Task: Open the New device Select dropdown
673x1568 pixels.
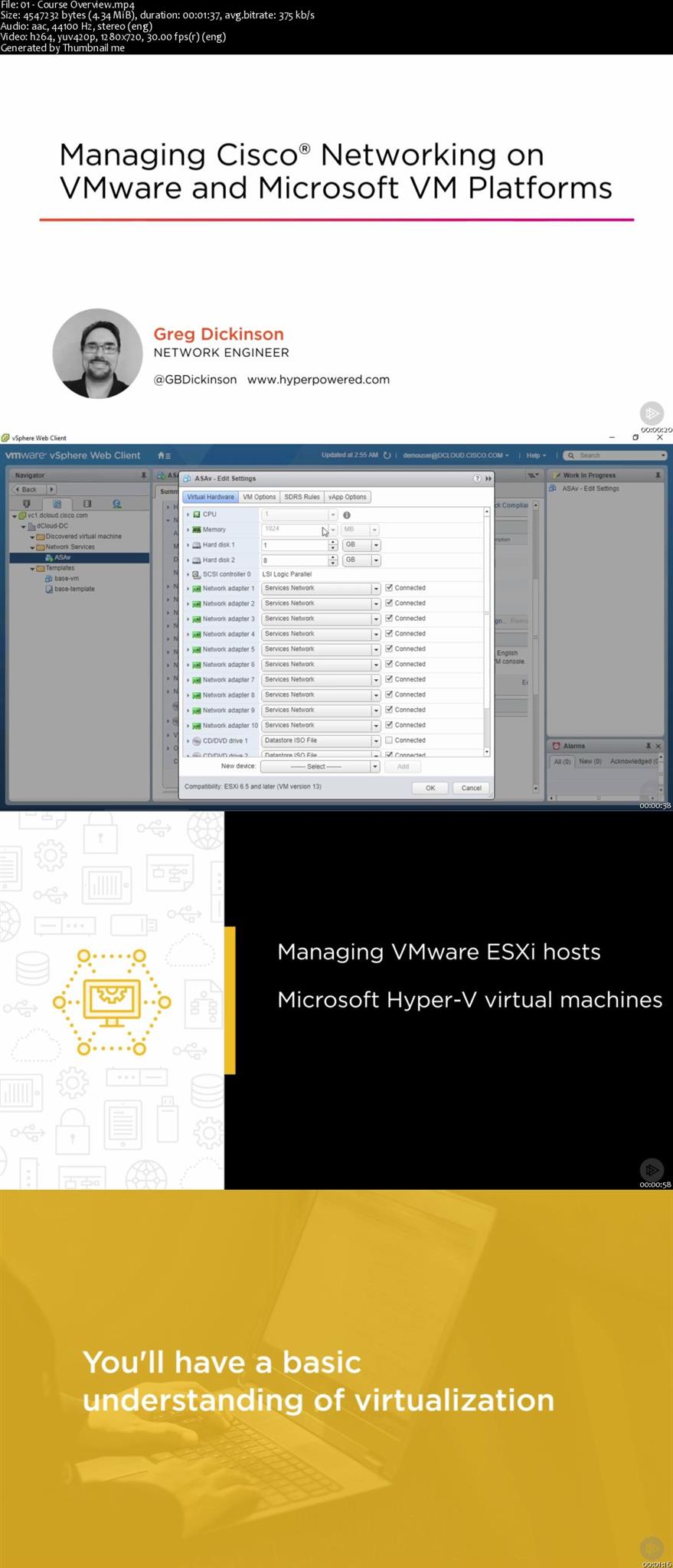Action: (x=320, y=766)
